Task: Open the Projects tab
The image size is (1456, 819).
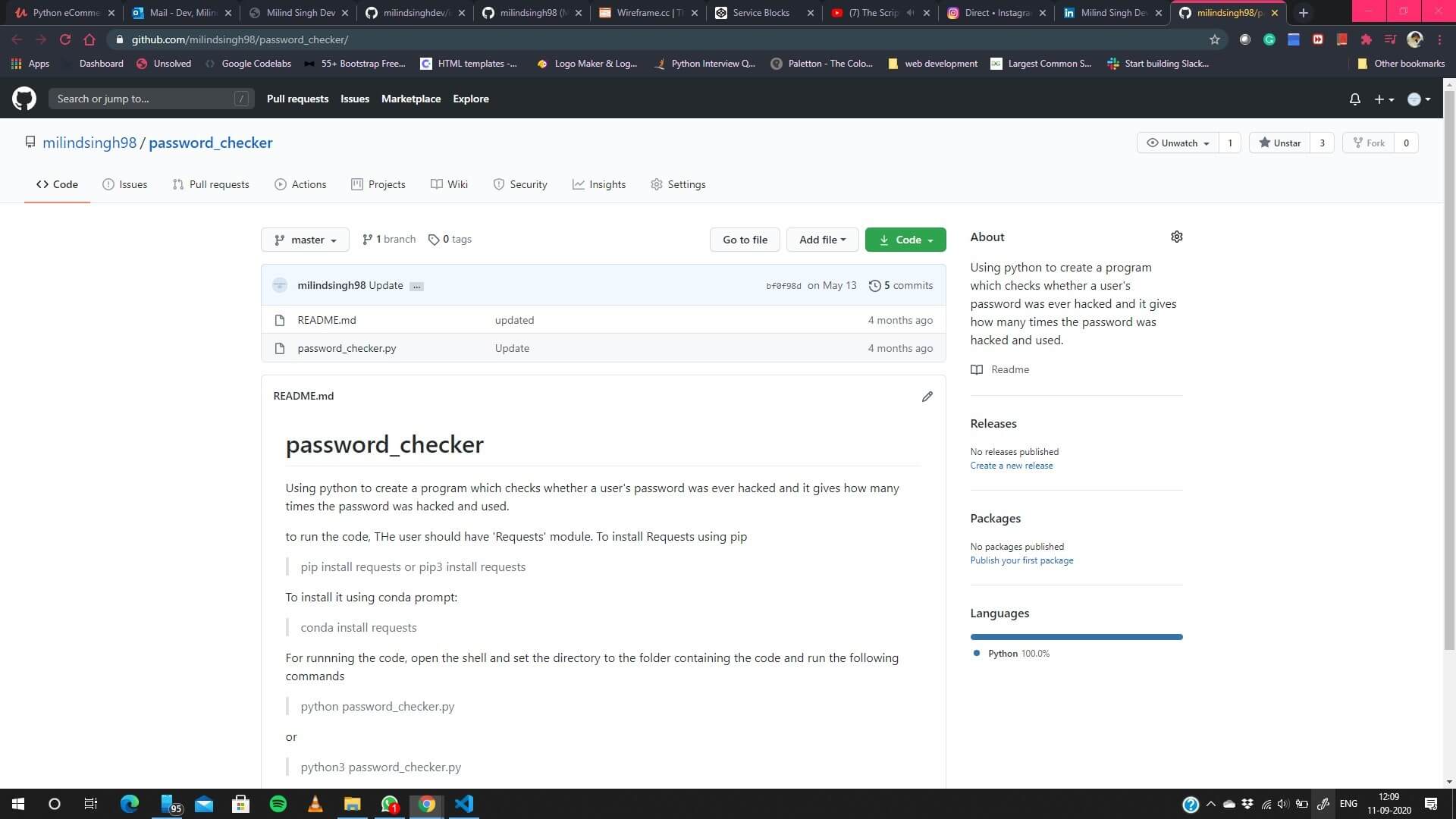Action: point(378,184)
